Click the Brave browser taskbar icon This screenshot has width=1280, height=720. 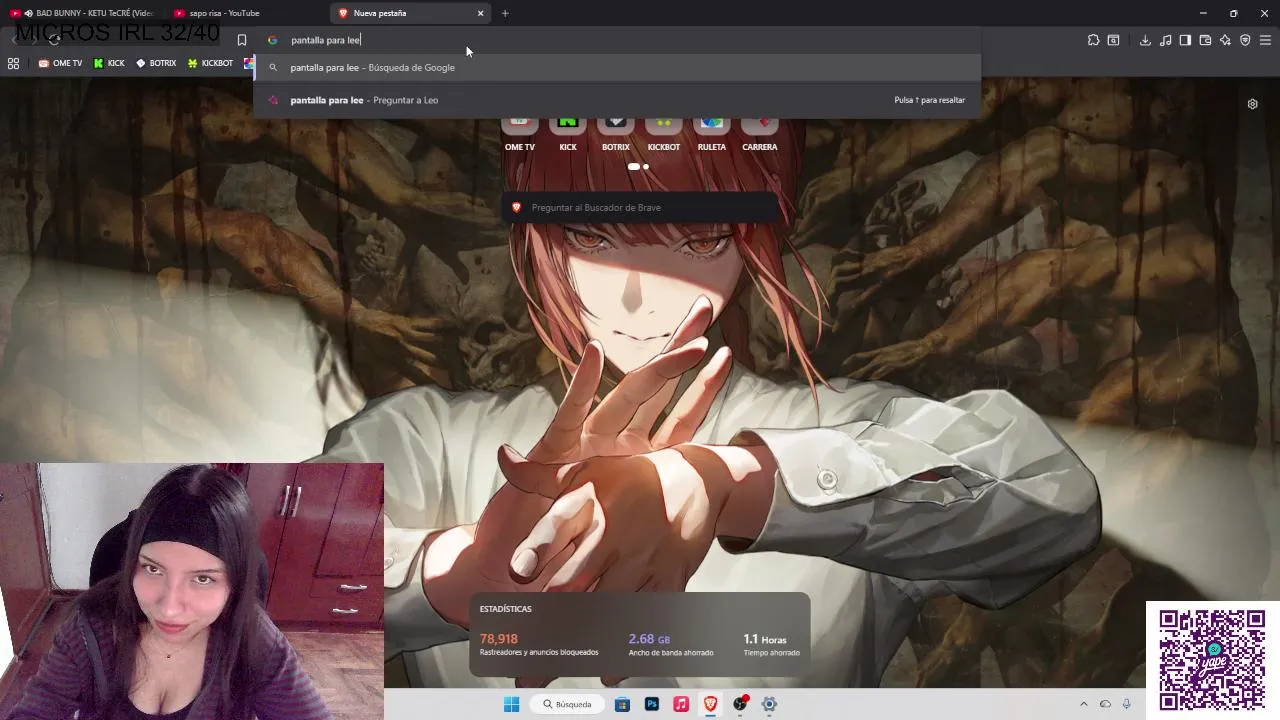(x=711, y=704)
